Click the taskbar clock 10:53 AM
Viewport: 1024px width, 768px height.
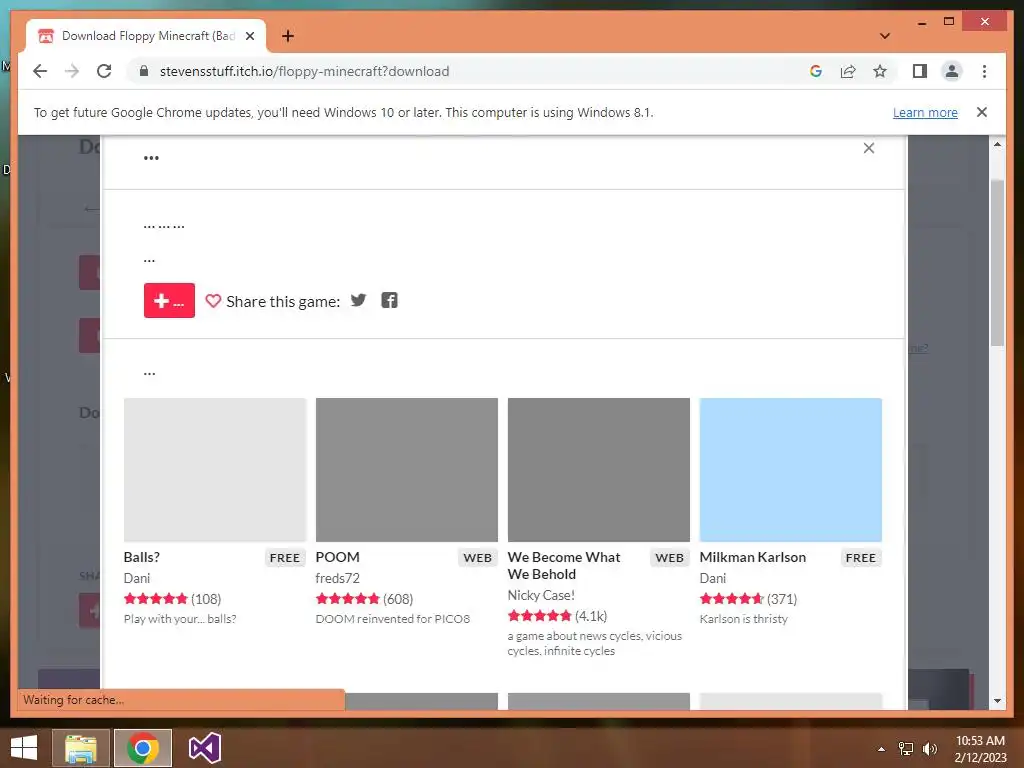pyautogui.click(x=980, y=741)
